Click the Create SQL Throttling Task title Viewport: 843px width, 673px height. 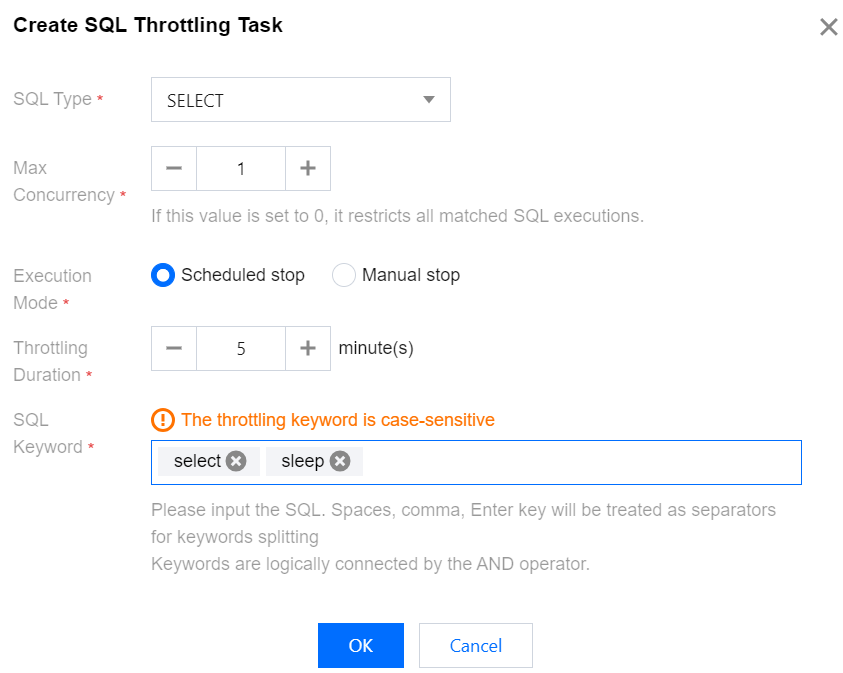148,26
